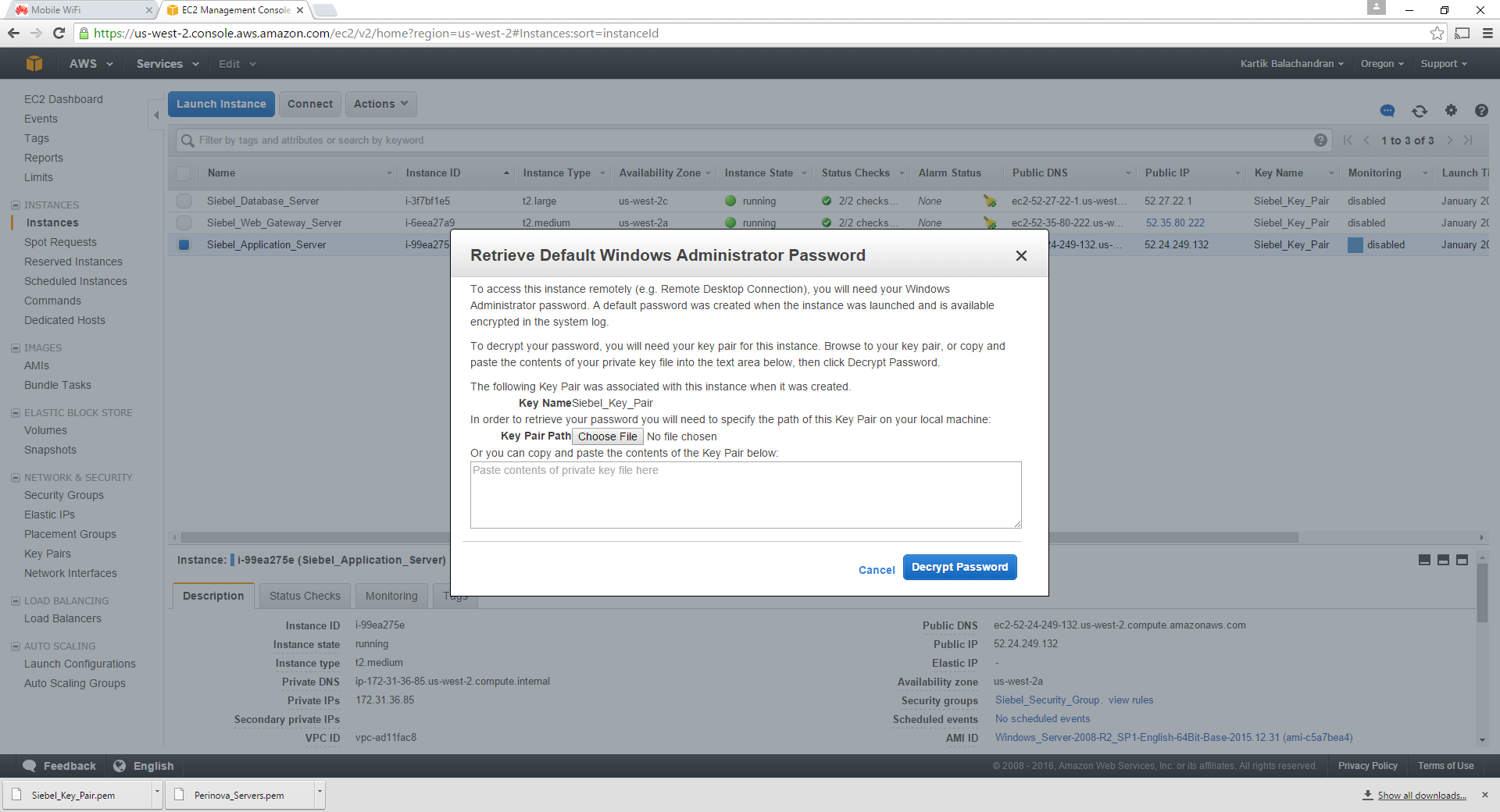Click the instance filter search field

[754, 141]
